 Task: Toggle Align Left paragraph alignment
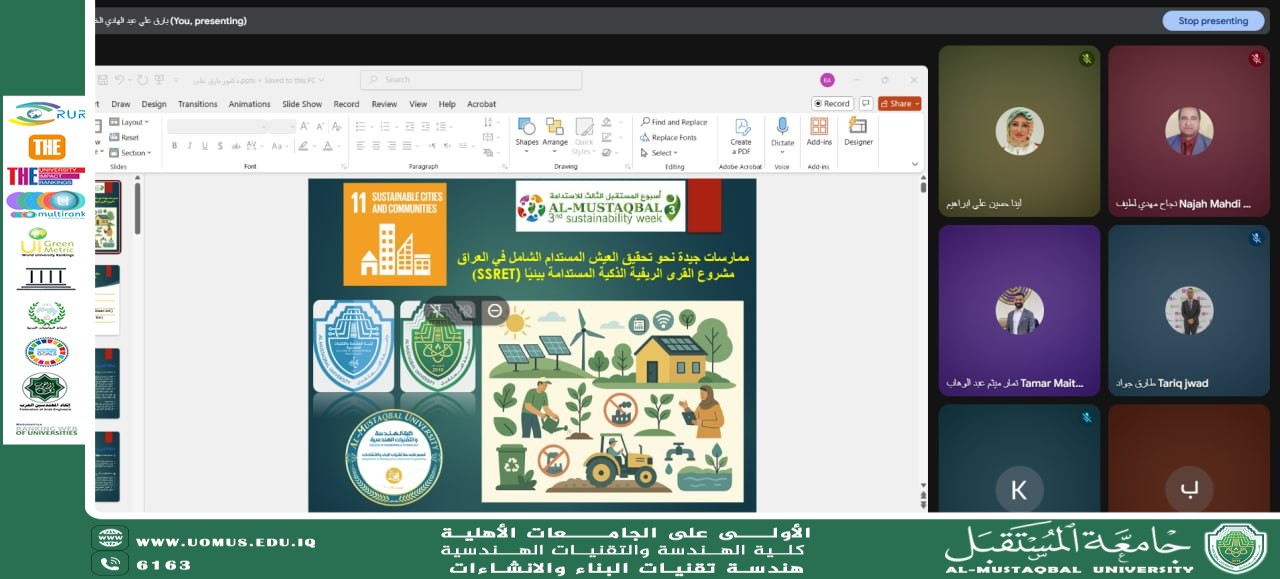361,145
